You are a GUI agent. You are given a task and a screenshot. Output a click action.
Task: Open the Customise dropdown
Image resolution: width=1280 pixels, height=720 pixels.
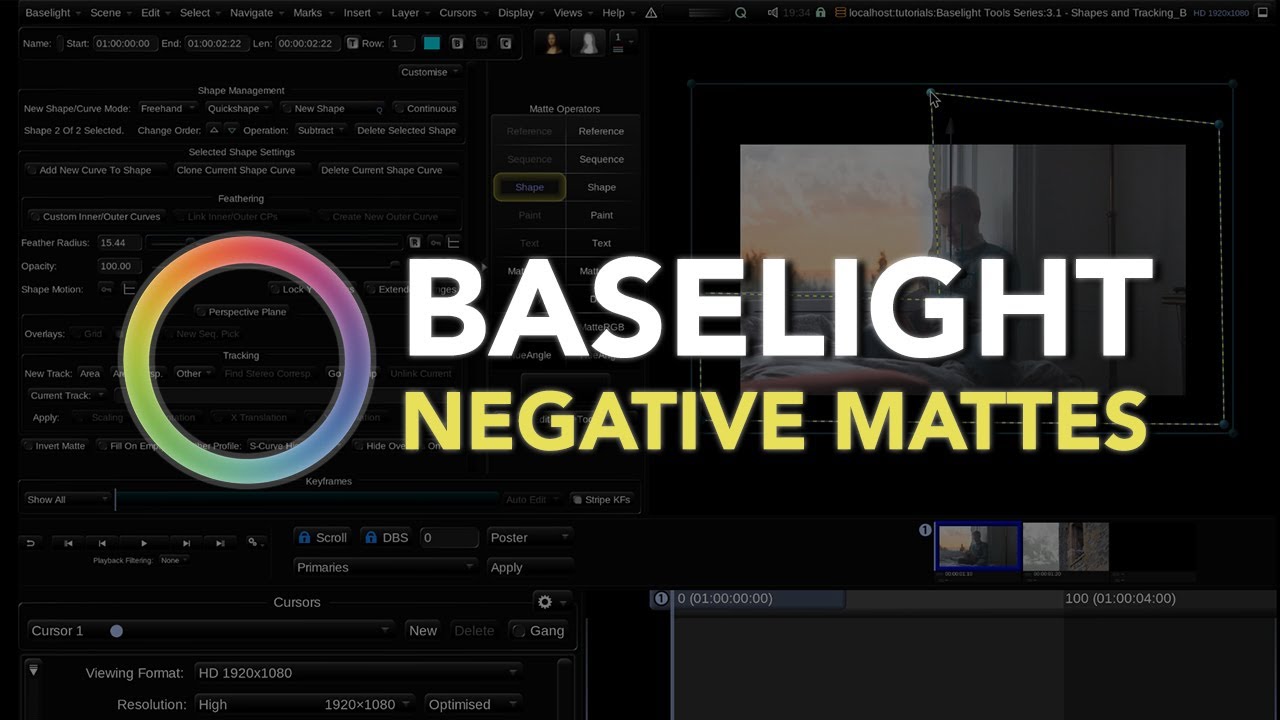coord(430,72)
